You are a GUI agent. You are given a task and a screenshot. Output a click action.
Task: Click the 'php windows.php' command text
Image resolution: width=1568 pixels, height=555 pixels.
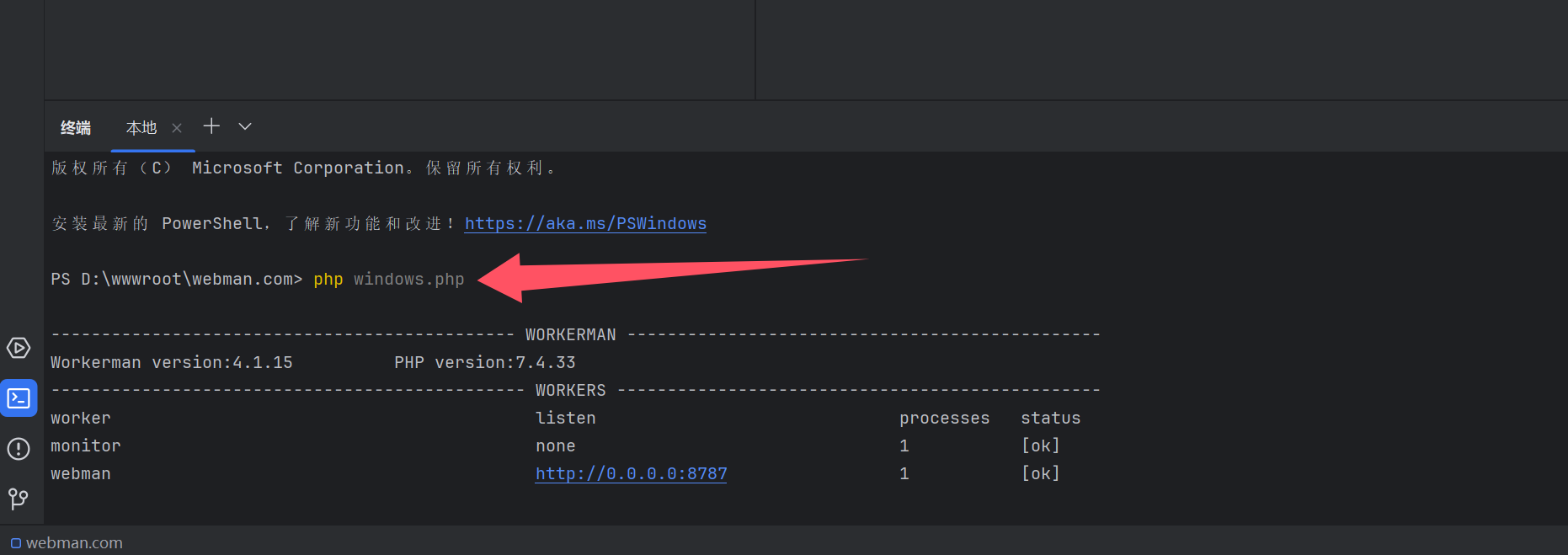(389, 279)
